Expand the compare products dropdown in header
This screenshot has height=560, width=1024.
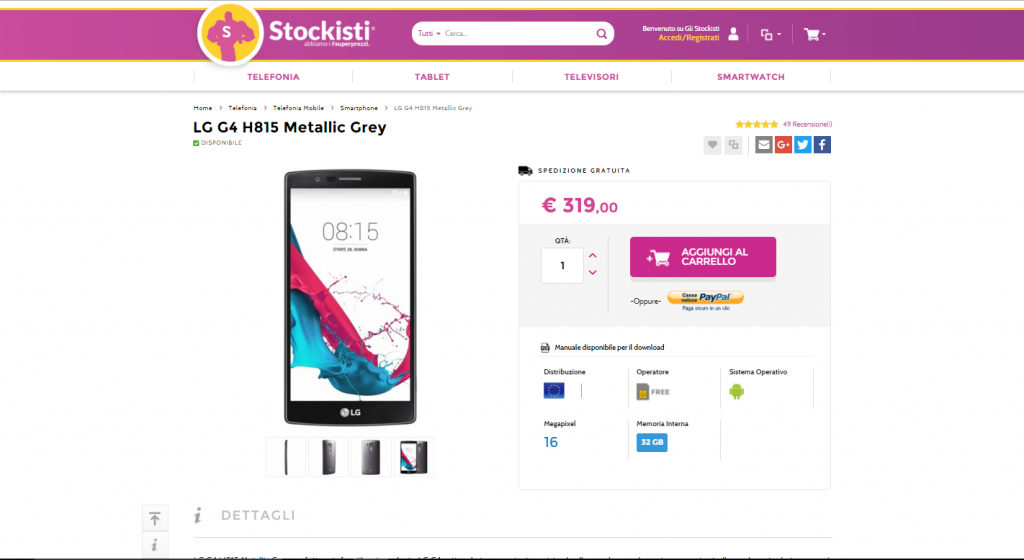[x=770, y=34]
